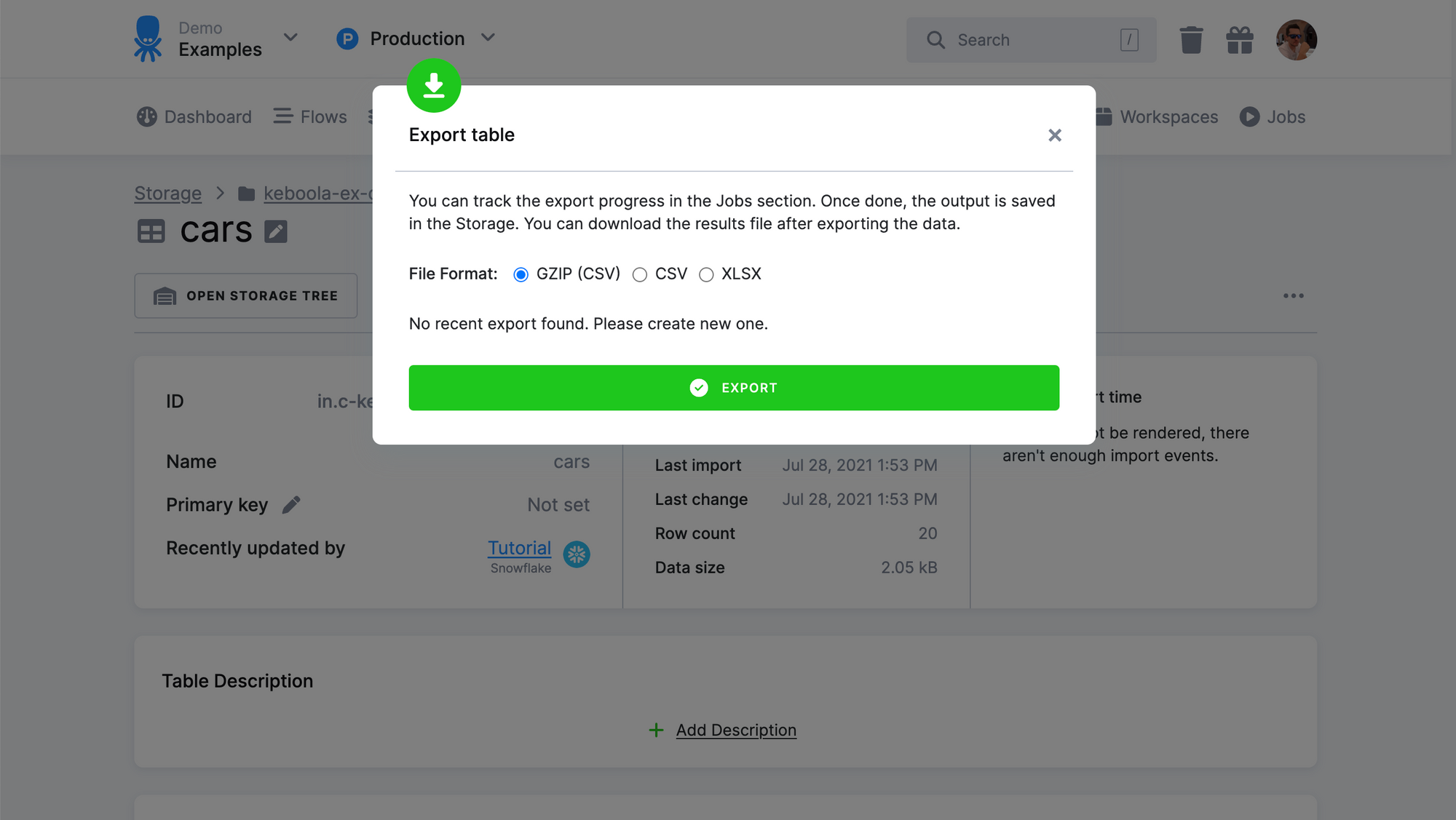The height and width of the screenshot is (820, 1456).
Task: Click the trash/delete icon in toolbar
Action: (1191, 40)
